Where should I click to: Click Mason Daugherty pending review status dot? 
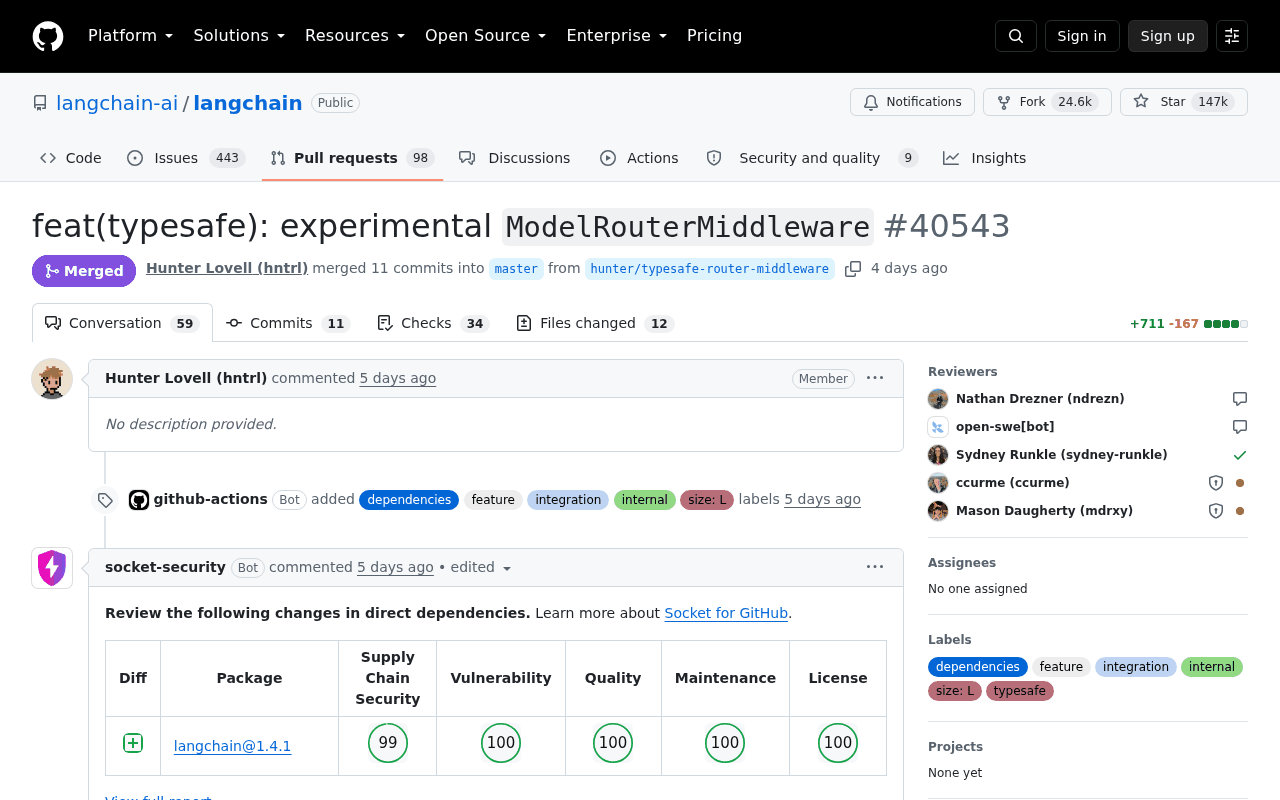(1240, 511)
